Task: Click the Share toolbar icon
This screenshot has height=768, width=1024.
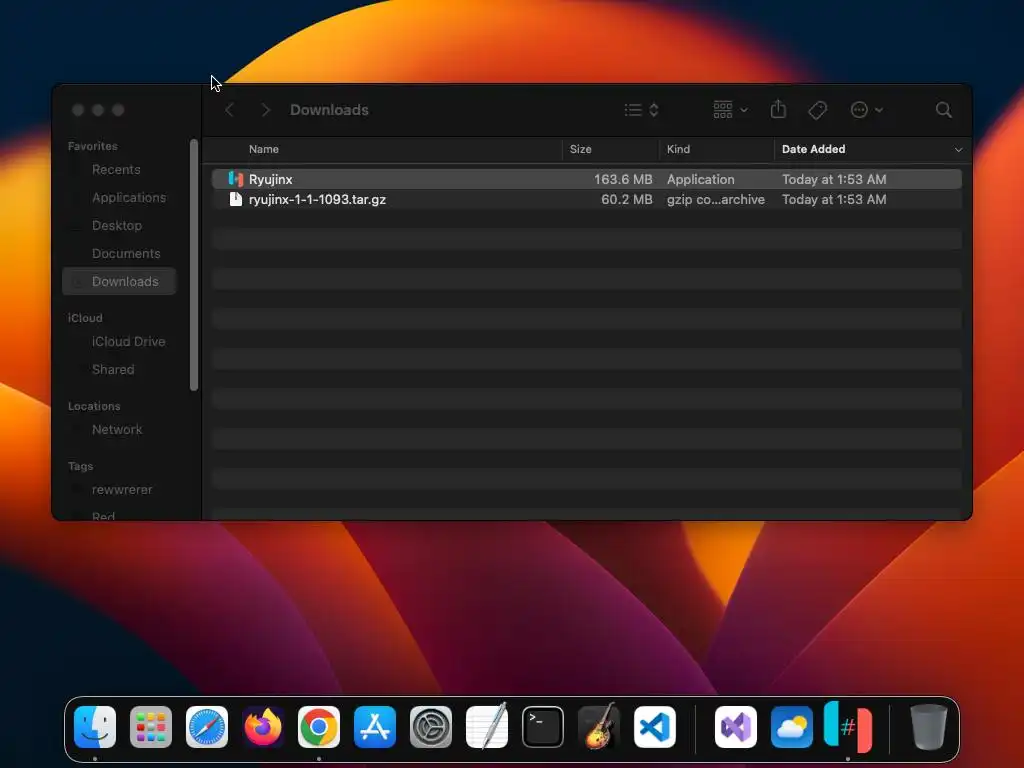Action: tap(778, 109)
